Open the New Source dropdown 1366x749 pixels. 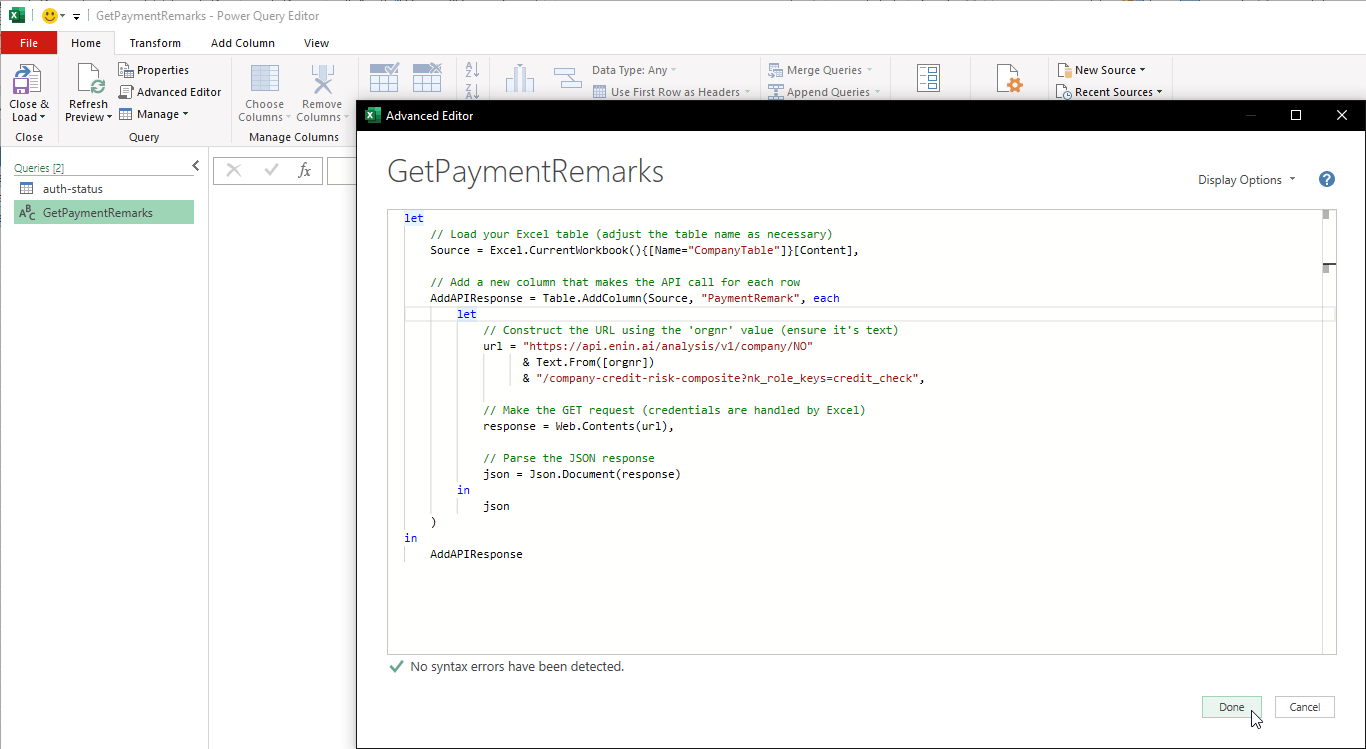pos(1102,70)
